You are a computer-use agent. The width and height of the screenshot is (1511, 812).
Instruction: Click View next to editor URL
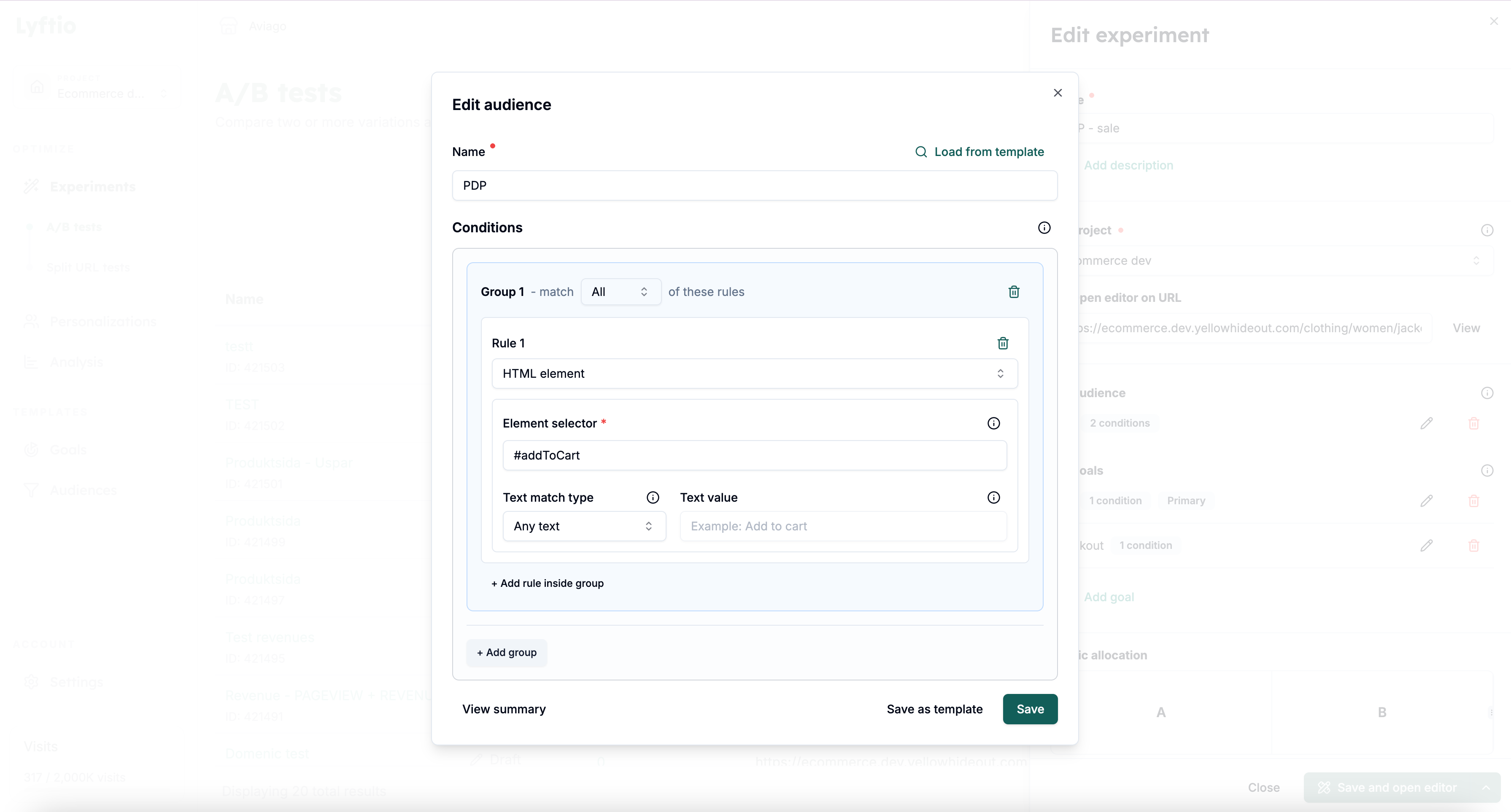click(1466, 328)
